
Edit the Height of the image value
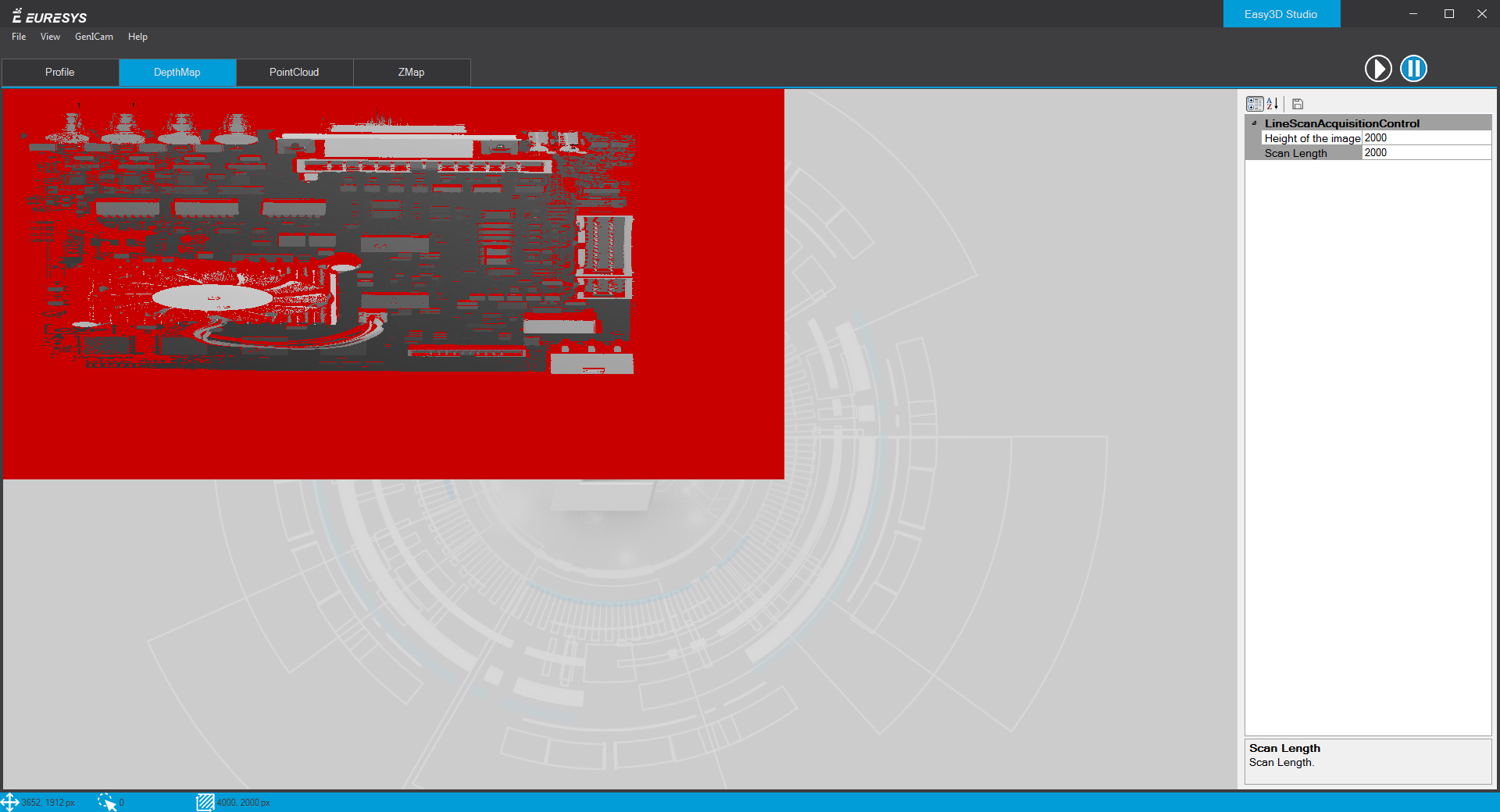click(x=1426, y=138)
